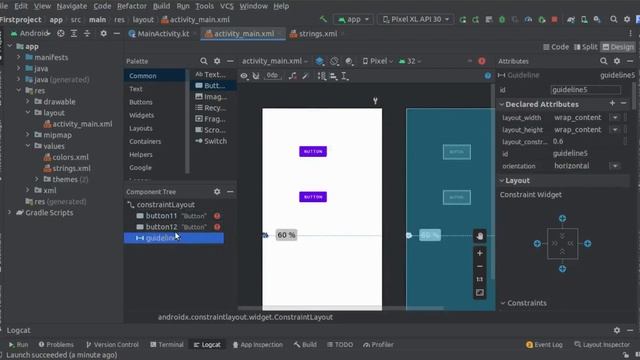Click the Select Design Surface layers icon
This screenshot has width=640, height=360.
[x=320, y=61]
